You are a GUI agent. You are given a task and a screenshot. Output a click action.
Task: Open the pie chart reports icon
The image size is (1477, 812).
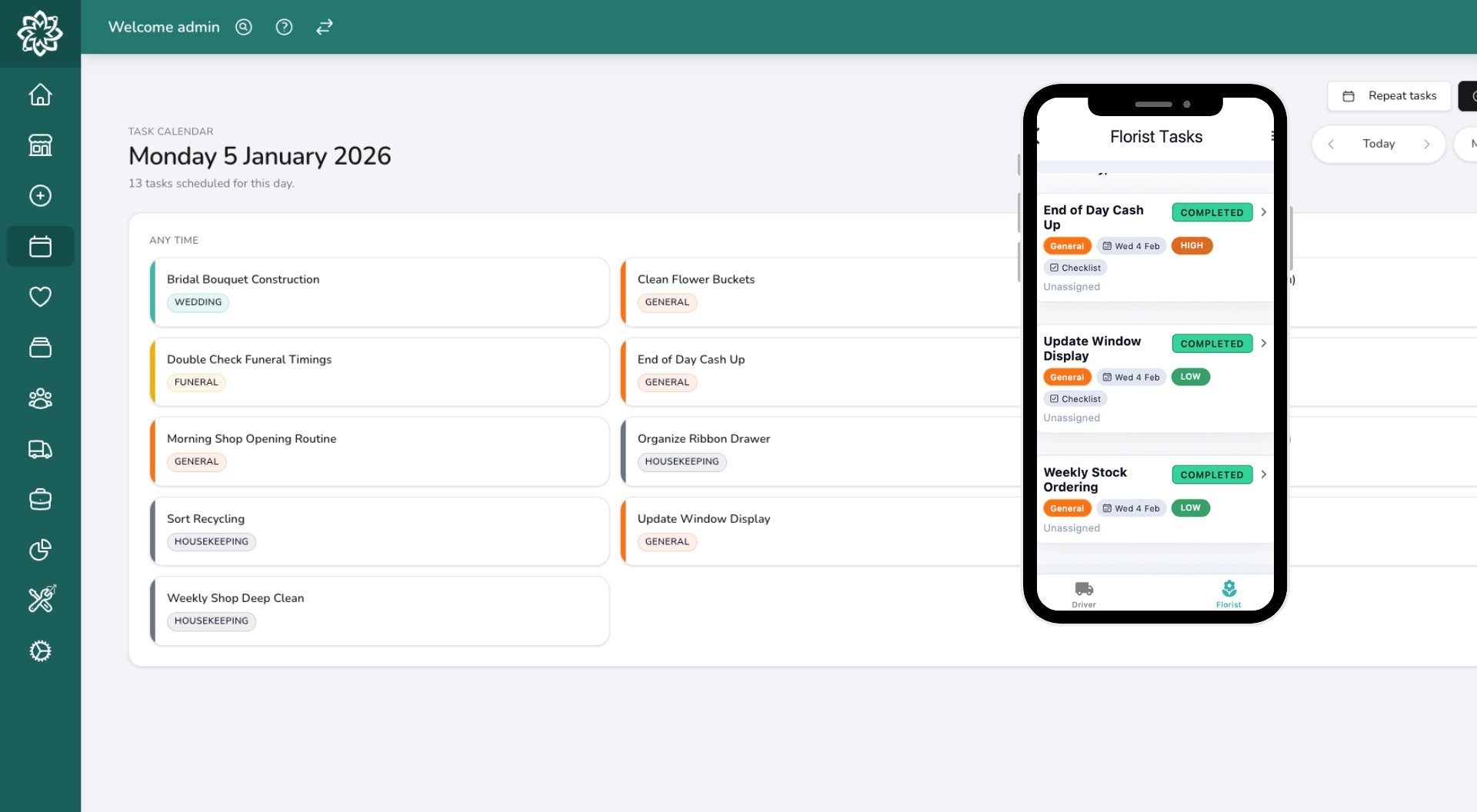pyautogui.click(x=40, y=549)
